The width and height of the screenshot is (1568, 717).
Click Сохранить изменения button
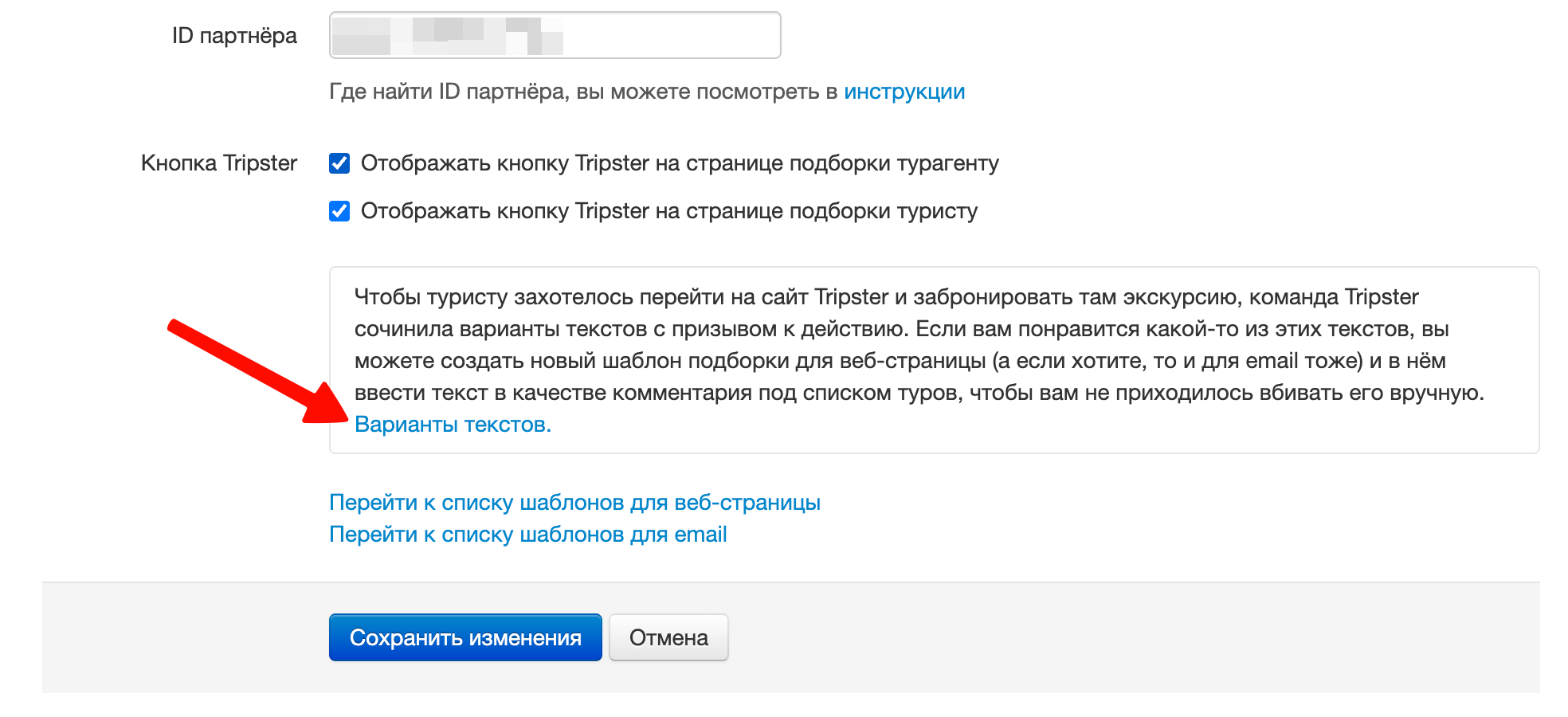[x=465, y=637]
